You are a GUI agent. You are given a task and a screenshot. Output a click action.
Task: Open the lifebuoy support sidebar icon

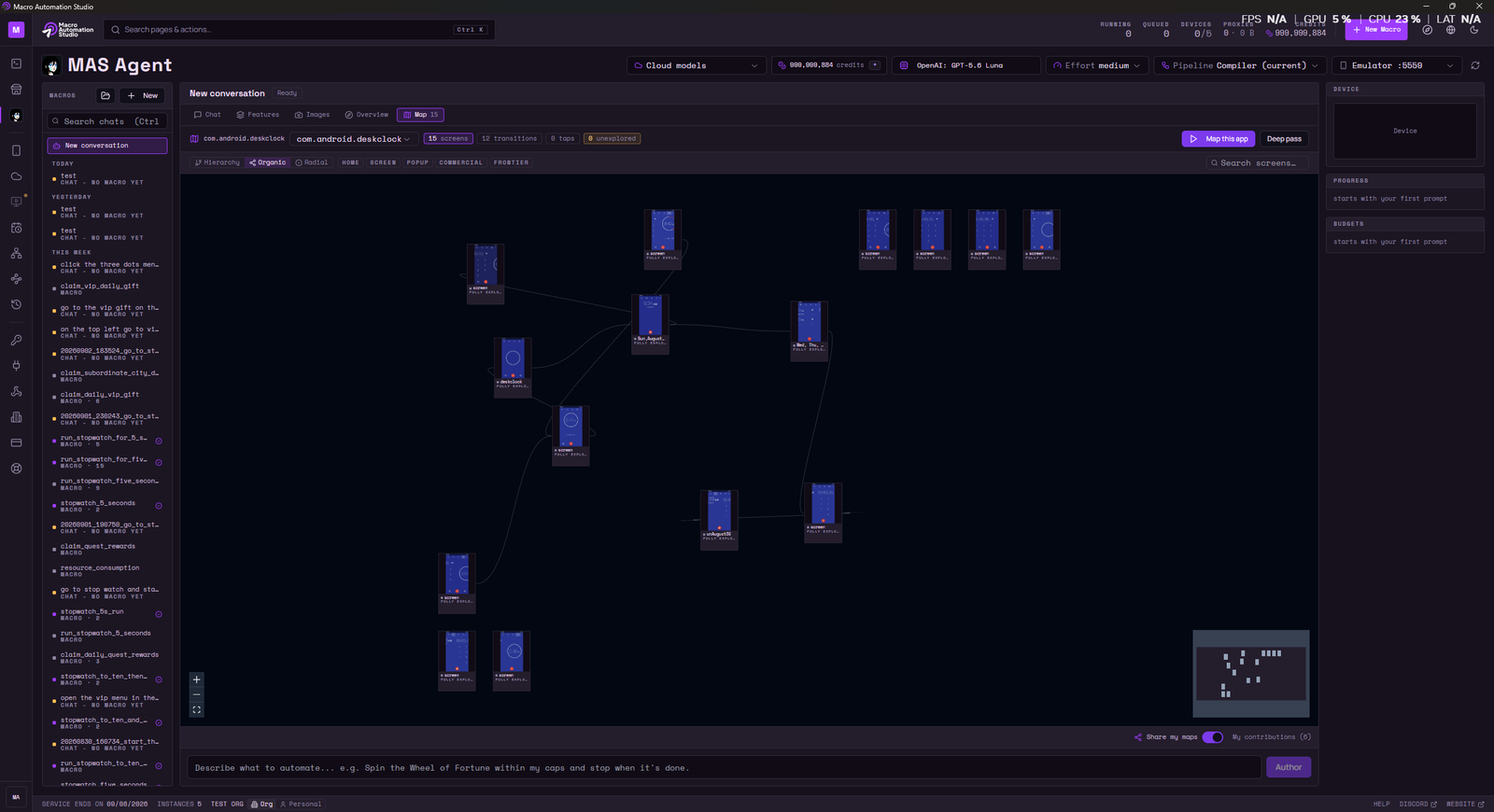(x=16, y=469)
